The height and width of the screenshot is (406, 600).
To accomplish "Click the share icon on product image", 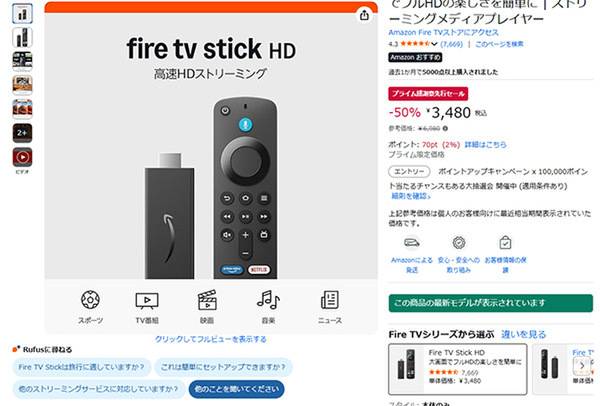I will pyautogui.click(x=364, y=15).
